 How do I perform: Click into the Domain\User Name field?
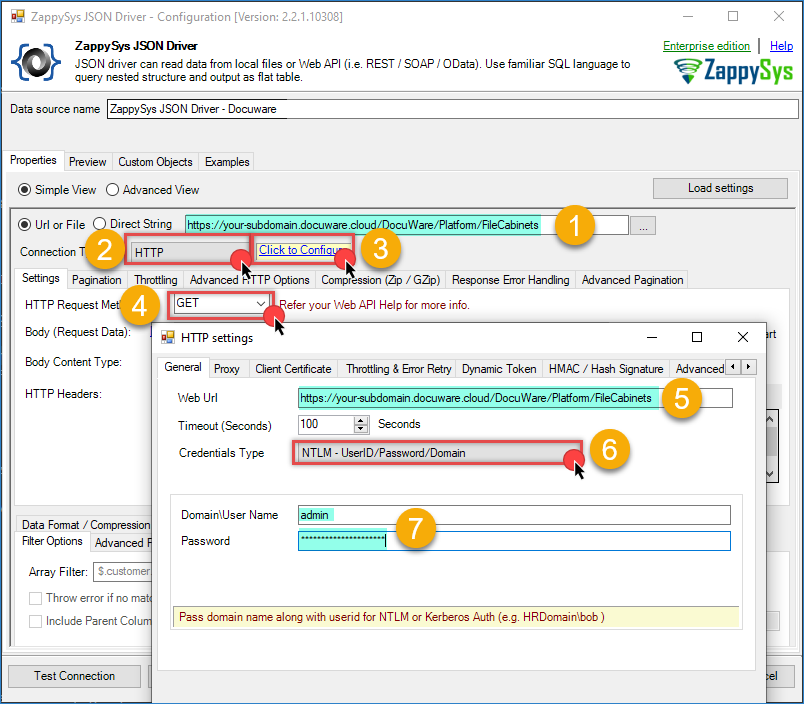[514, 515]
